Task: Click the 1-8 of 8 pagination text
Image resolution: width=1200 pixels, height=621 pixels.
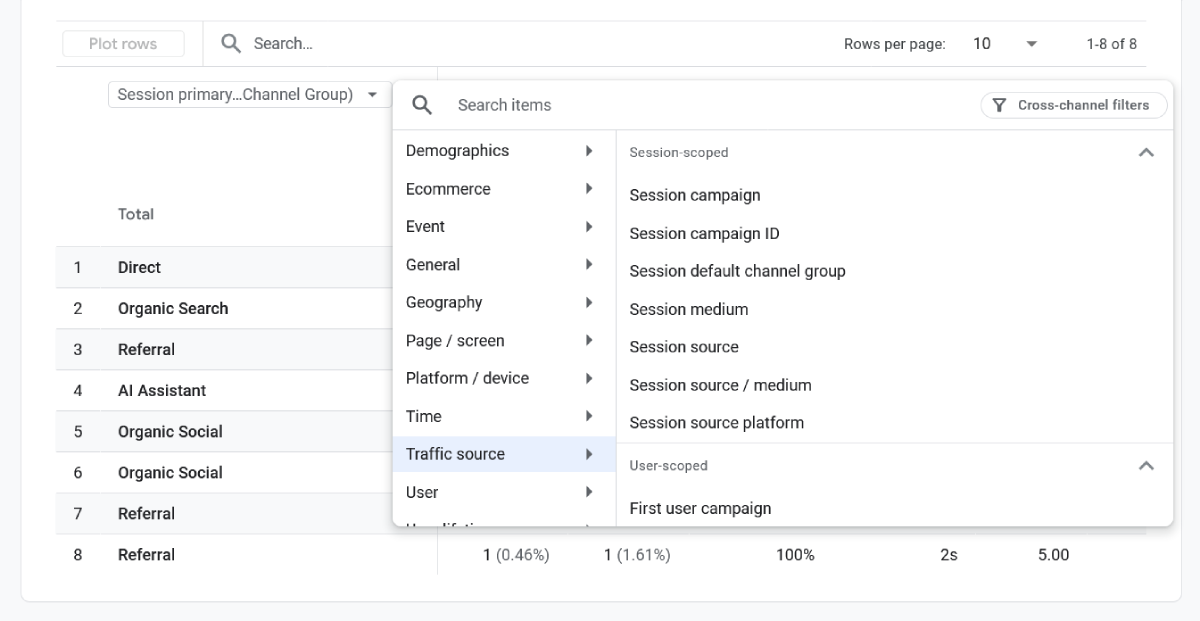Action: [1111, 44]
